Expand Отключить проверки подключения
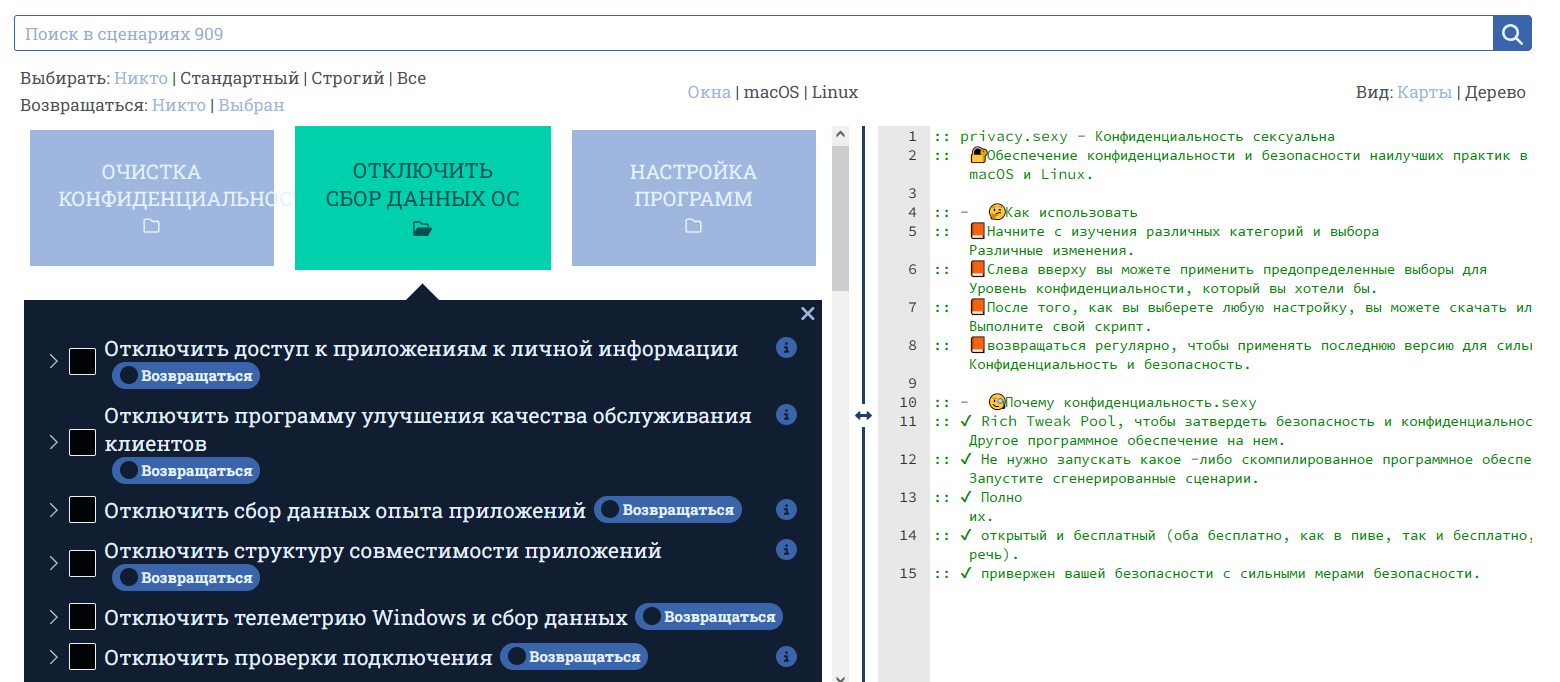The image size is (1560, 682). [54, 657]
